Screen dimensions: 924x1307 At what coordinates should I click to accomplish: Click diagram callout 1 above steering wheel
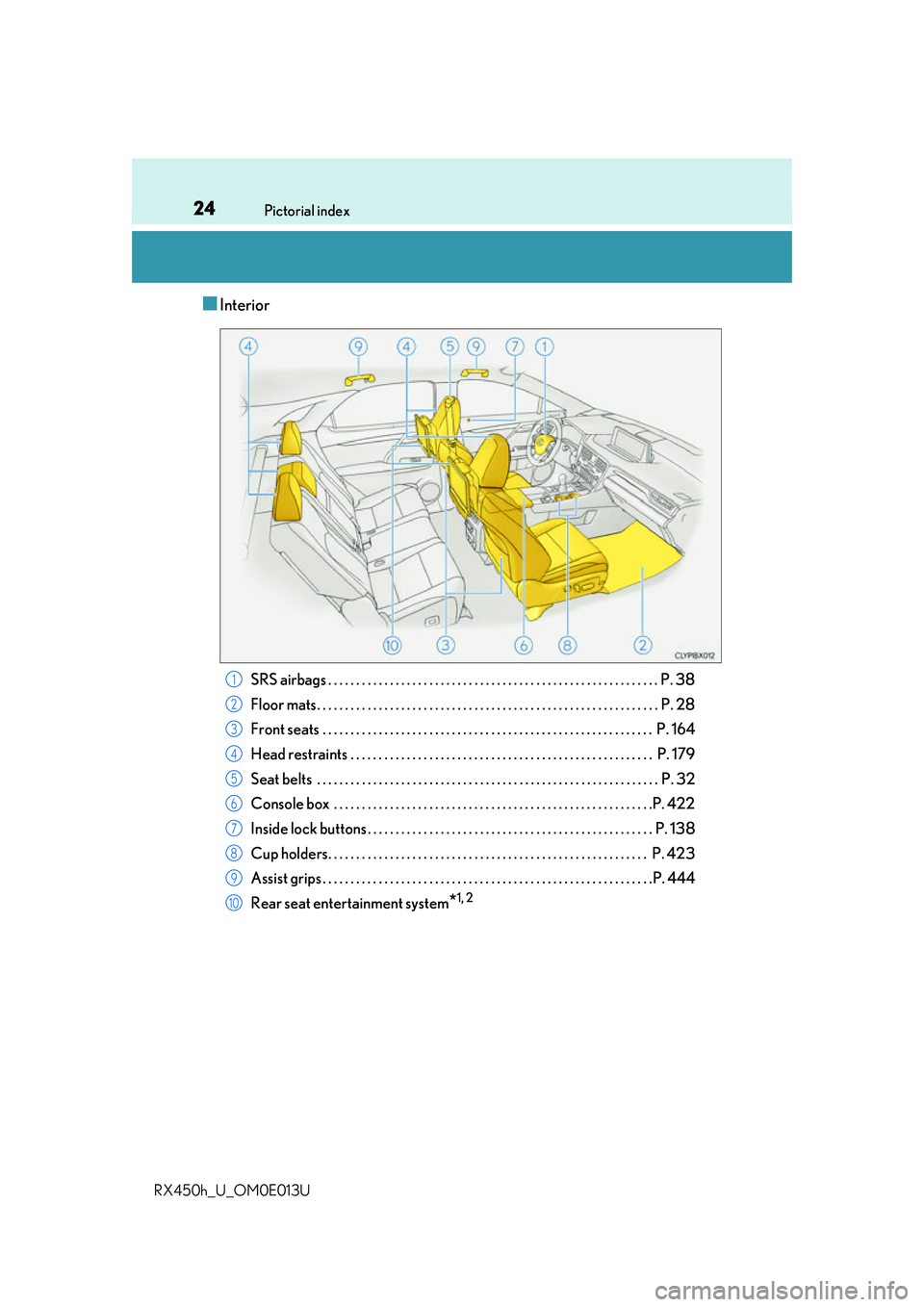click(x=545, y=346)
